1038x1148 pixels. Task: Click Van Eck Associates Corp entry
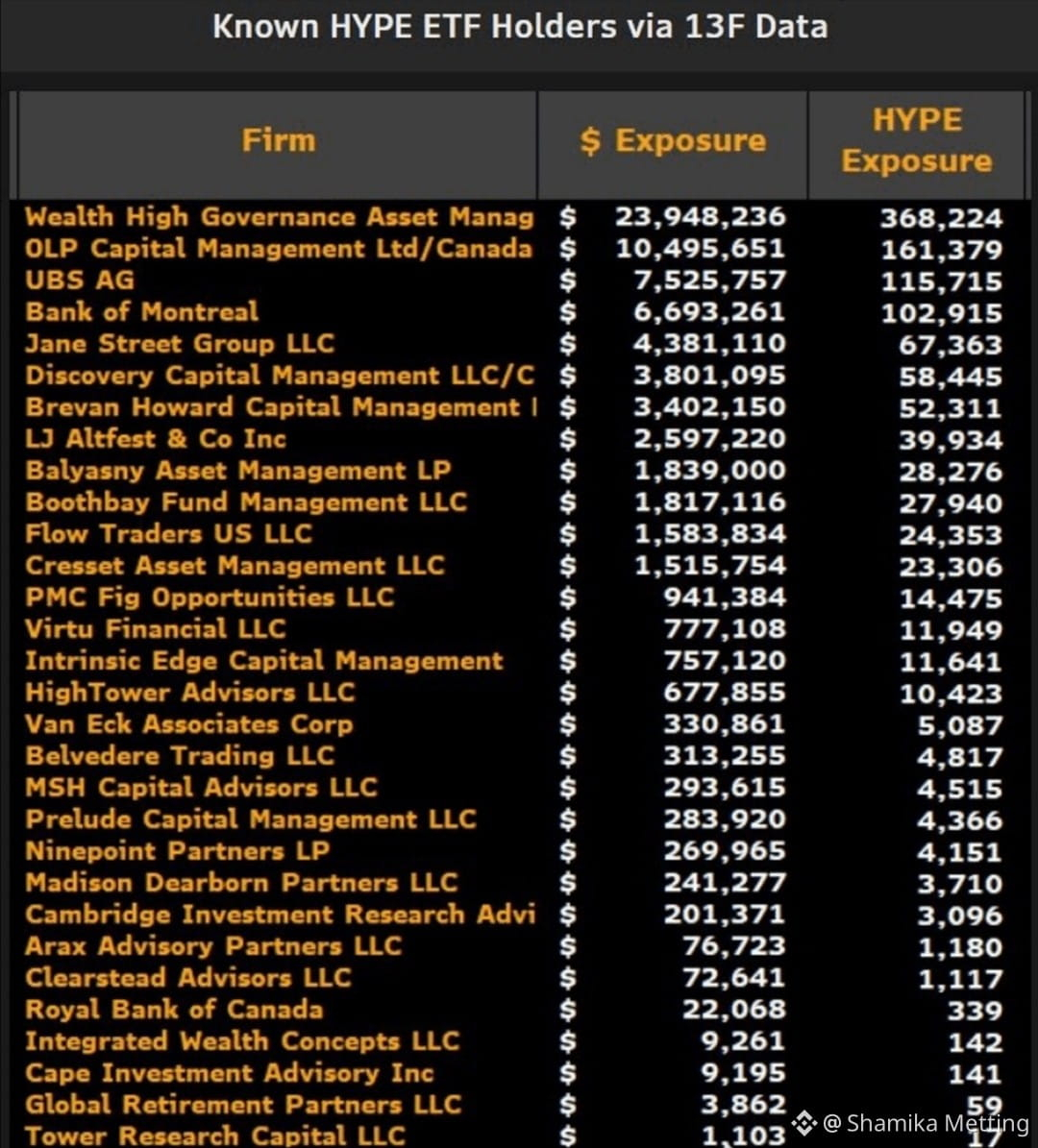189,724
